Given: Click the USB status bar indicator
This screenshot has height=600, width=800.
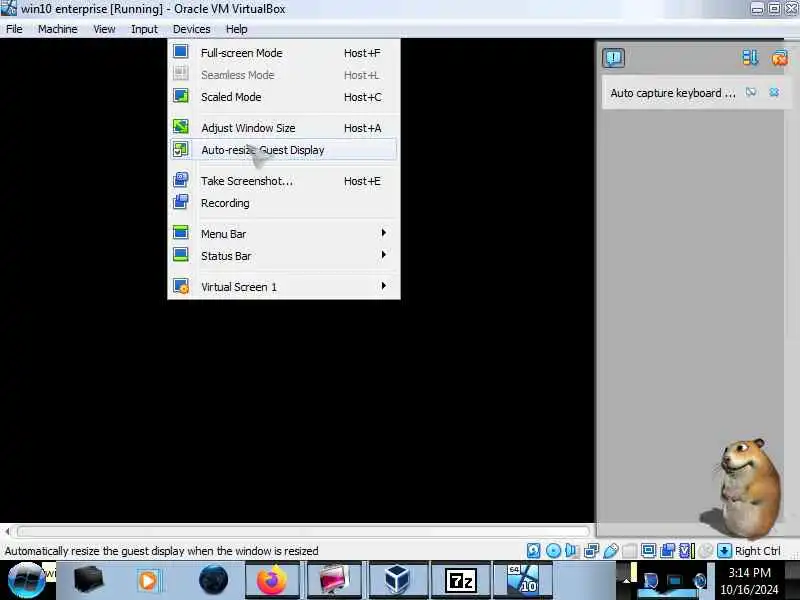Looking at the screenshot, I should (x=611, y=551).
